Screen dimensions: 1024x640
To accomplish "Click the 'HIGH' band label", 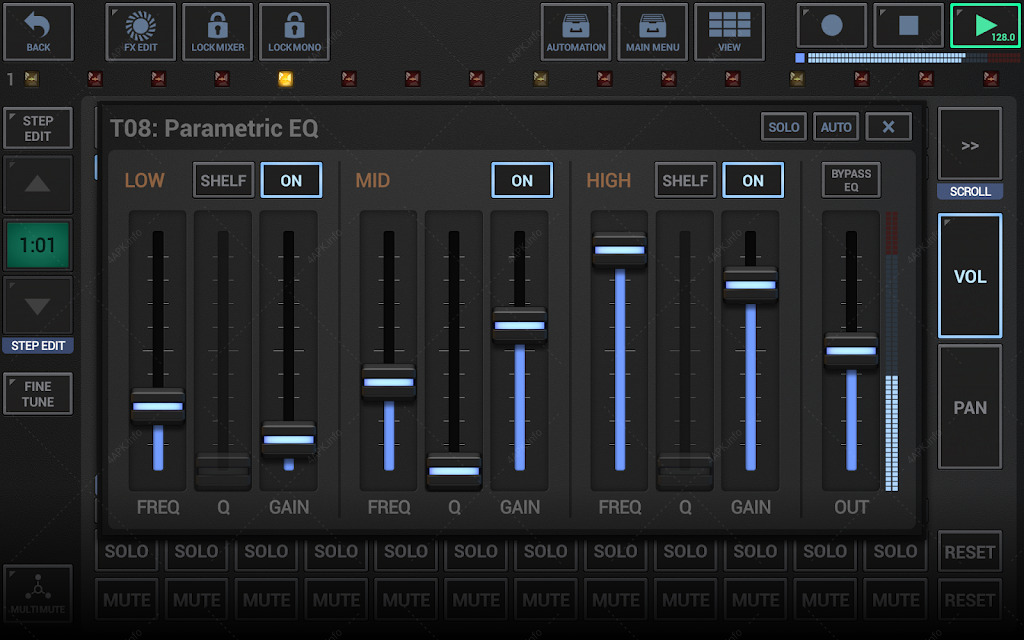I will [609, 180].
